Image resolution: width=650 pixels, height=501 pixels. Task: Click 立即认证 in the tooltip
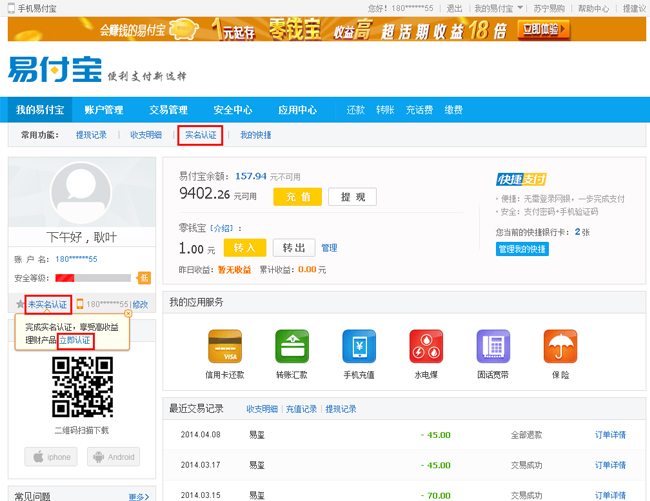[75, 341]
